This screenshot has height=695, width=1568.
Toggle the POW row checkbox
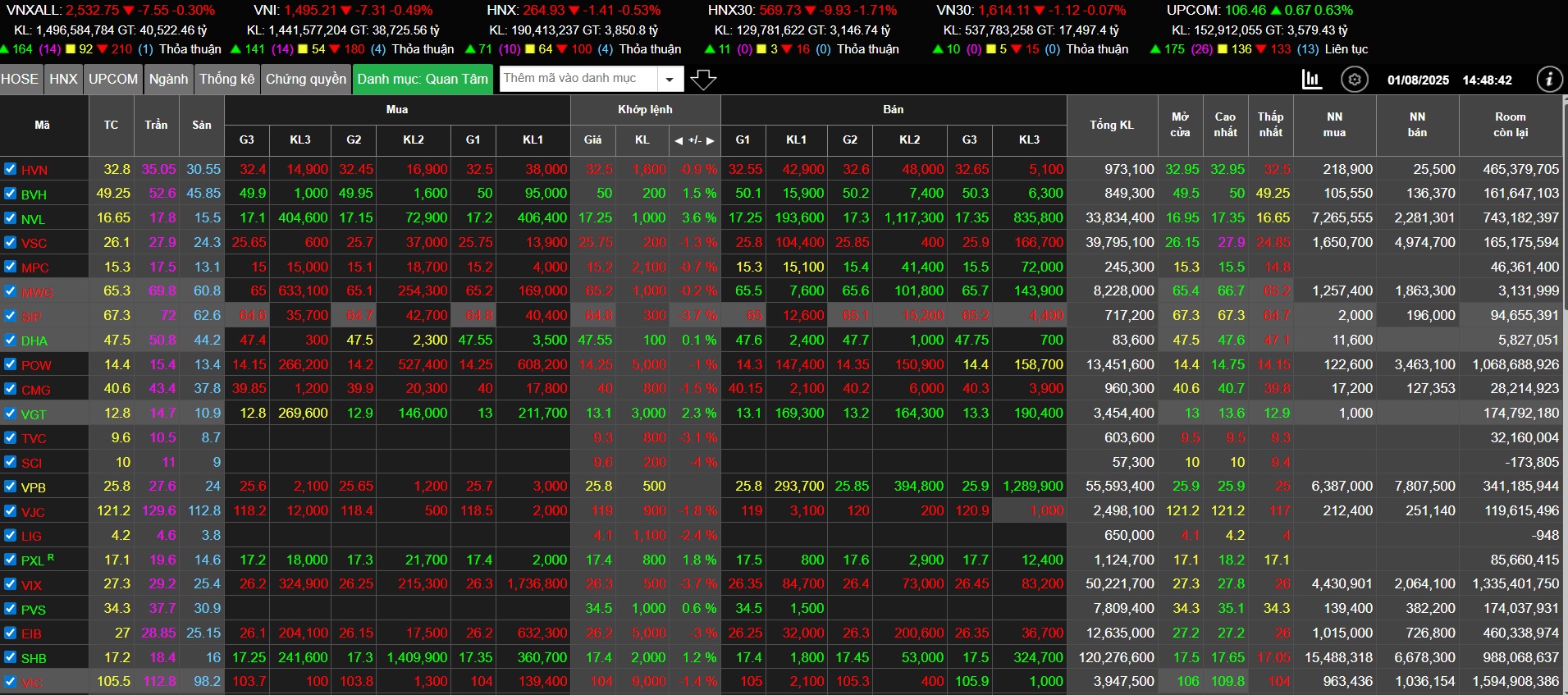click(x=10, y=364)
